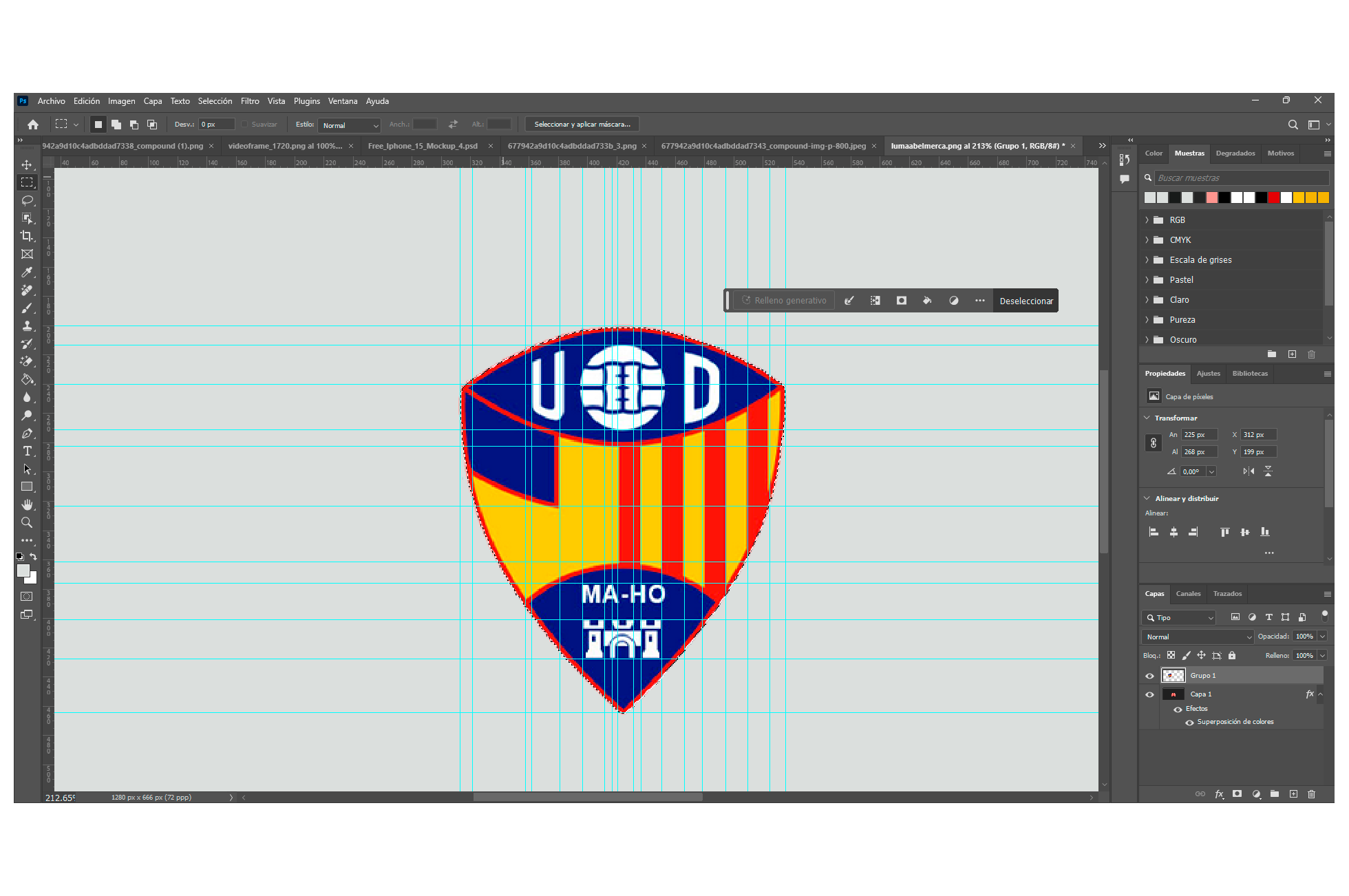Open the Filtro menu
The height and width of the screenshot is (896, 1349).
coord(250,101)
